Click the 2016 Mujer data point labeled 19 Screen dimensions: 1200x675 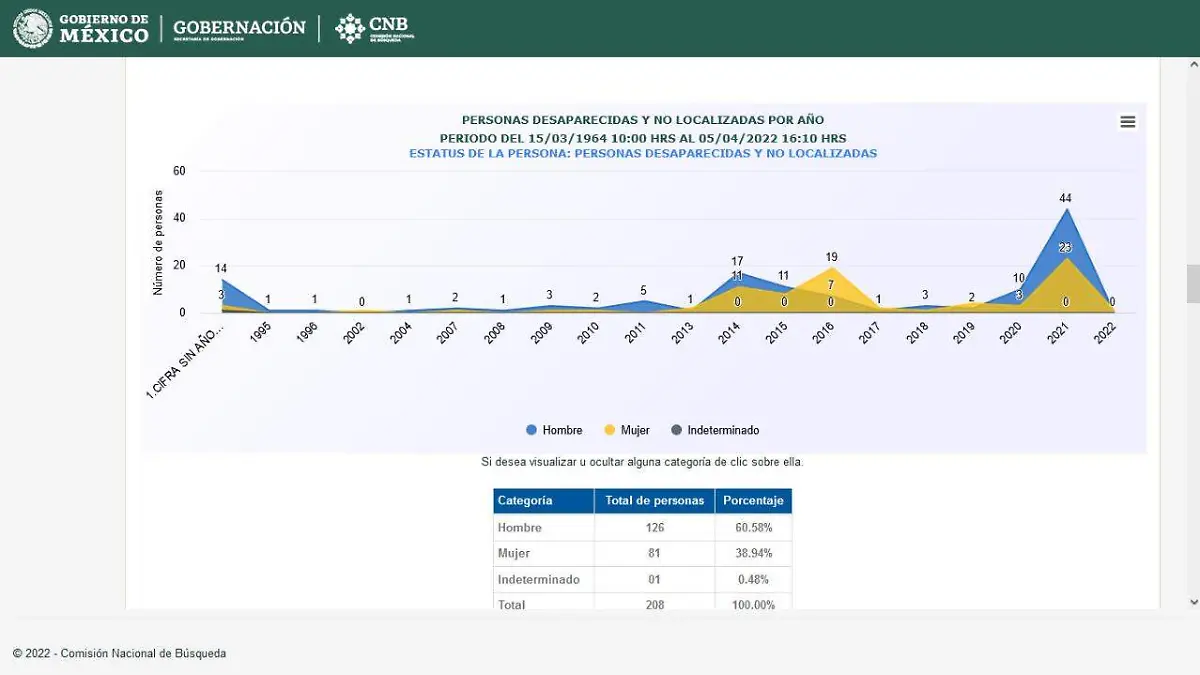830,268
